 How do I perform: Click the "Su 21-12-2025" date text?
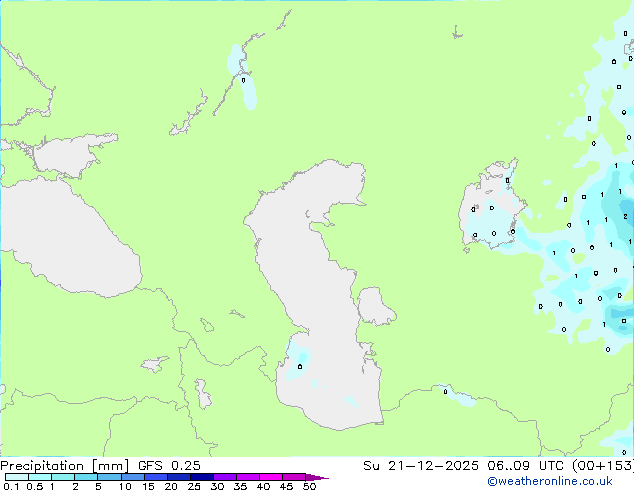click(421, 466)
